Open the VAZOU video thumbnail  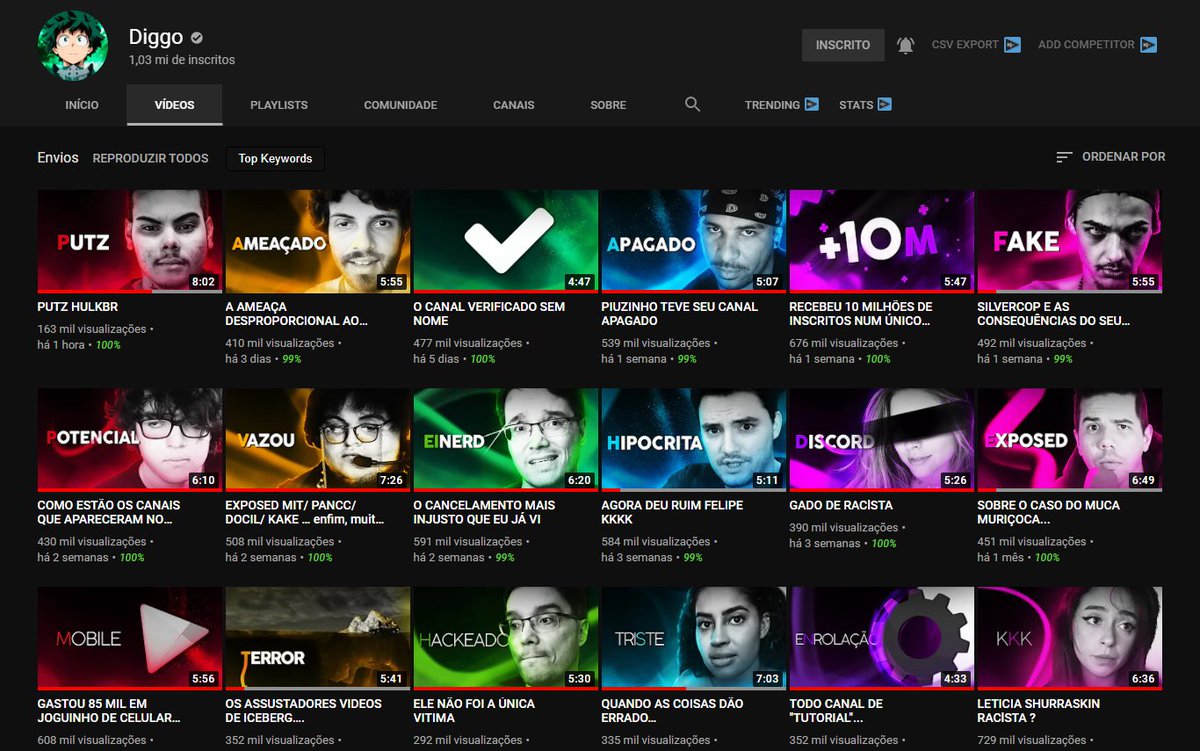(x=318, y=440)
